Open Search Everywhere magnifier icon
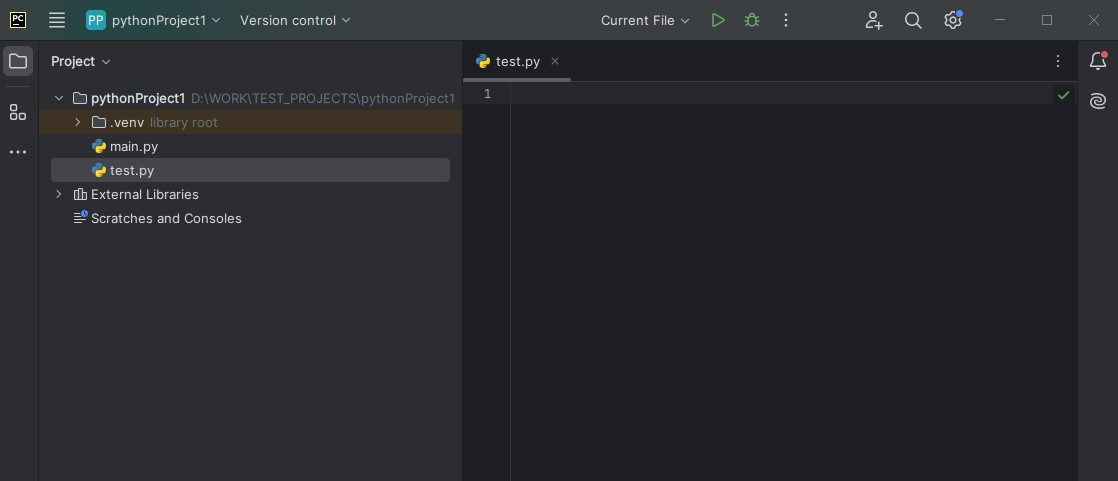This screenshot has width=1118, height=481. point(913,20)
